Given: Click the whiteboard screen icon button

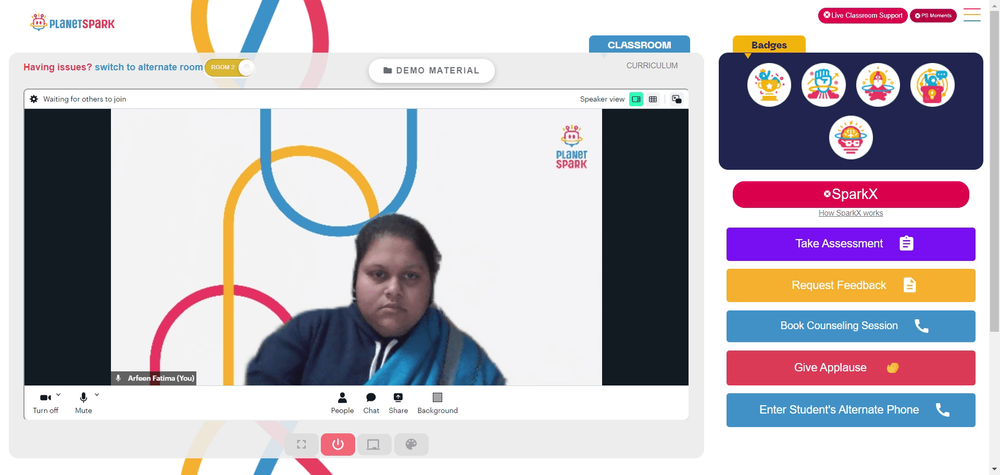Looking at the screenshot, I should 374,444.
